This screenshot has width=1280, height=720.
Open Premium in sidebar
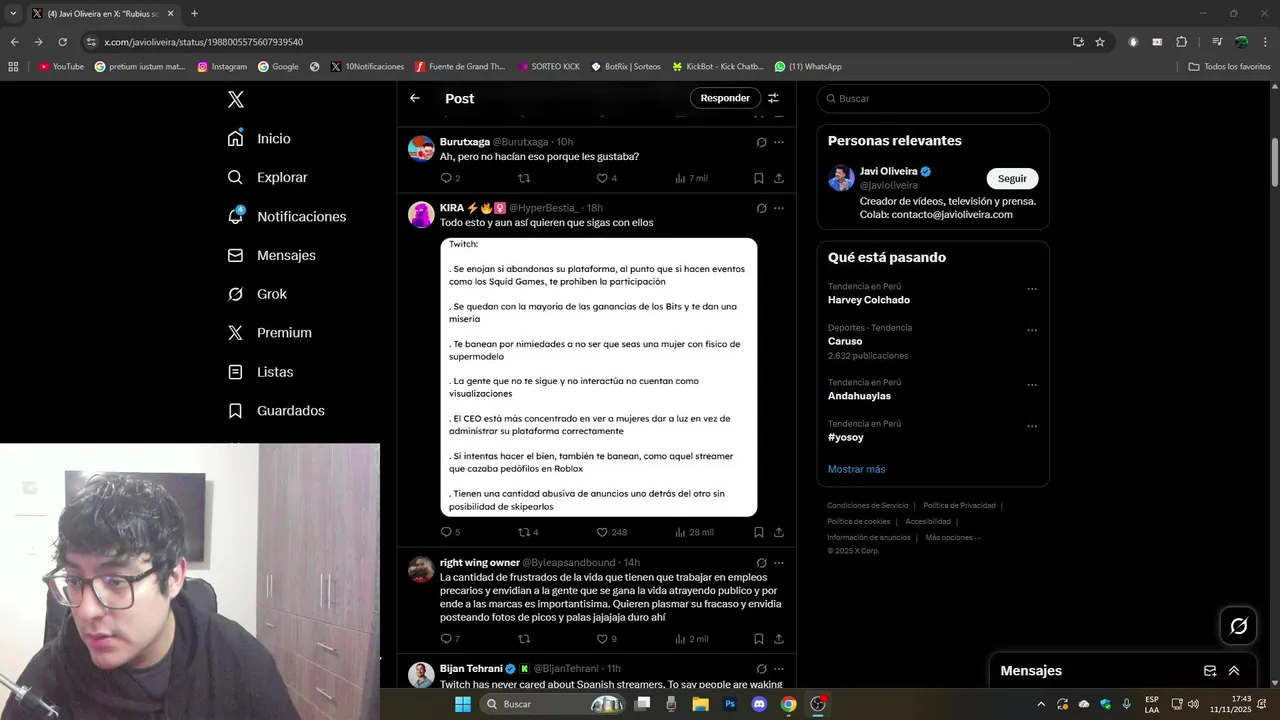click(x=269, y=332)
